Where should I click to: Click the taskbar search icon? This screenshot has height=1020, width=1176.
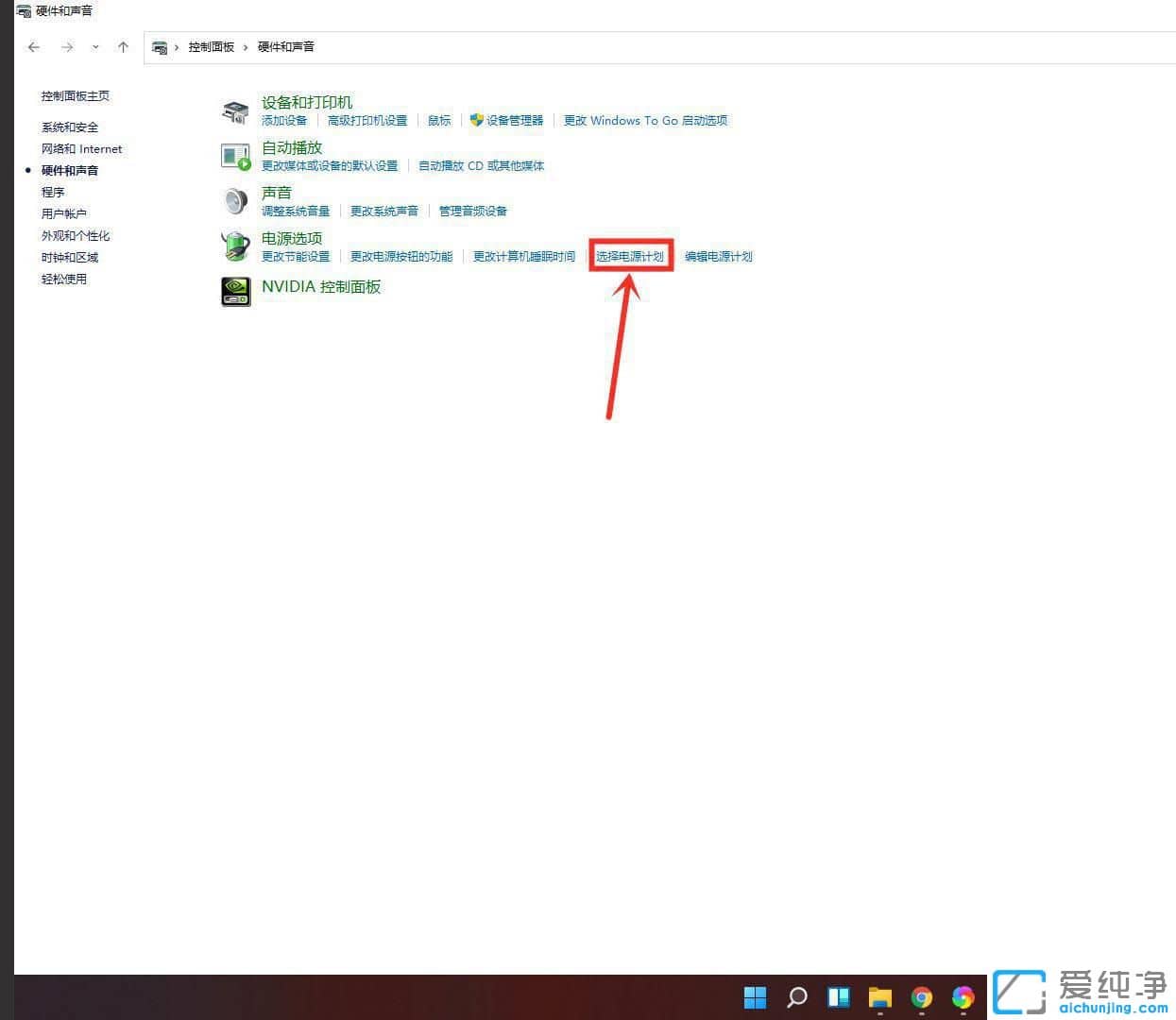click(796, 996)
